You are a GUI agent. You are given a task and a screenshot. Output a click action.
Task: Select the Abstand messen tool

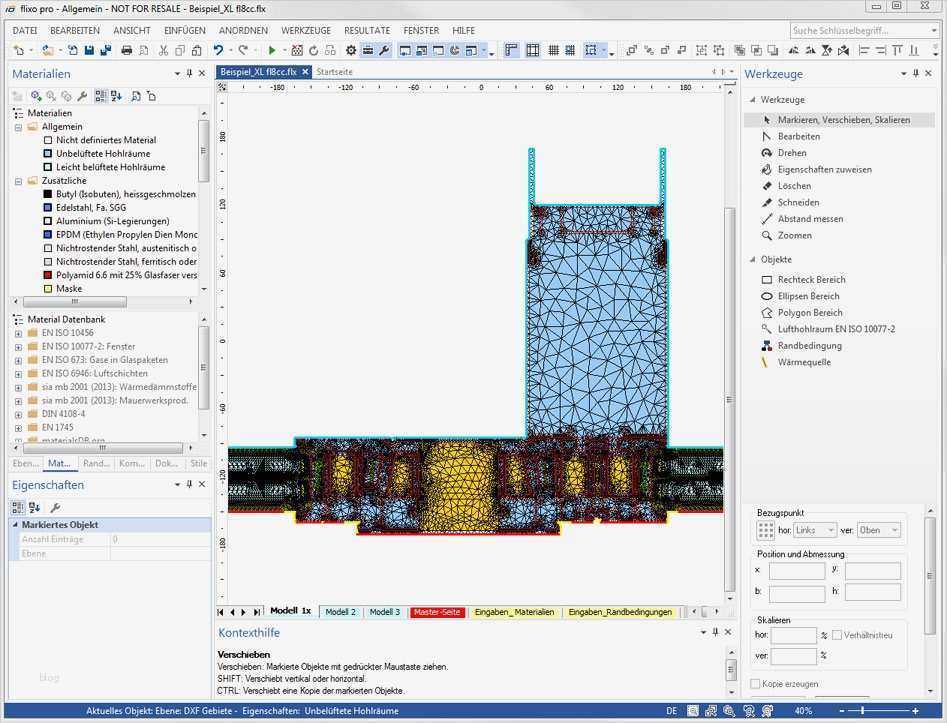810,219
